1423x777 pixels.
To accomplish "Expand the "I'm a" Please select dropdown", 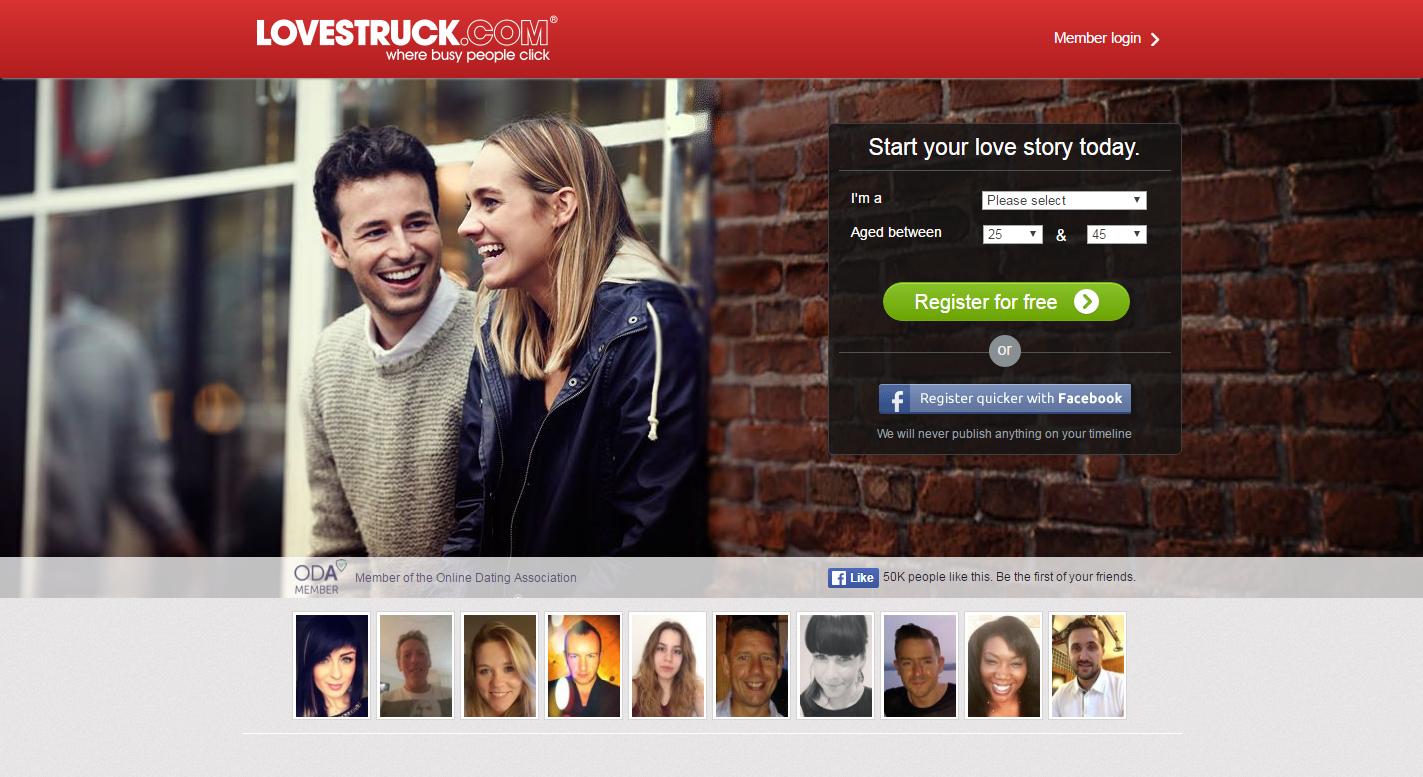I will point(1064,200).
